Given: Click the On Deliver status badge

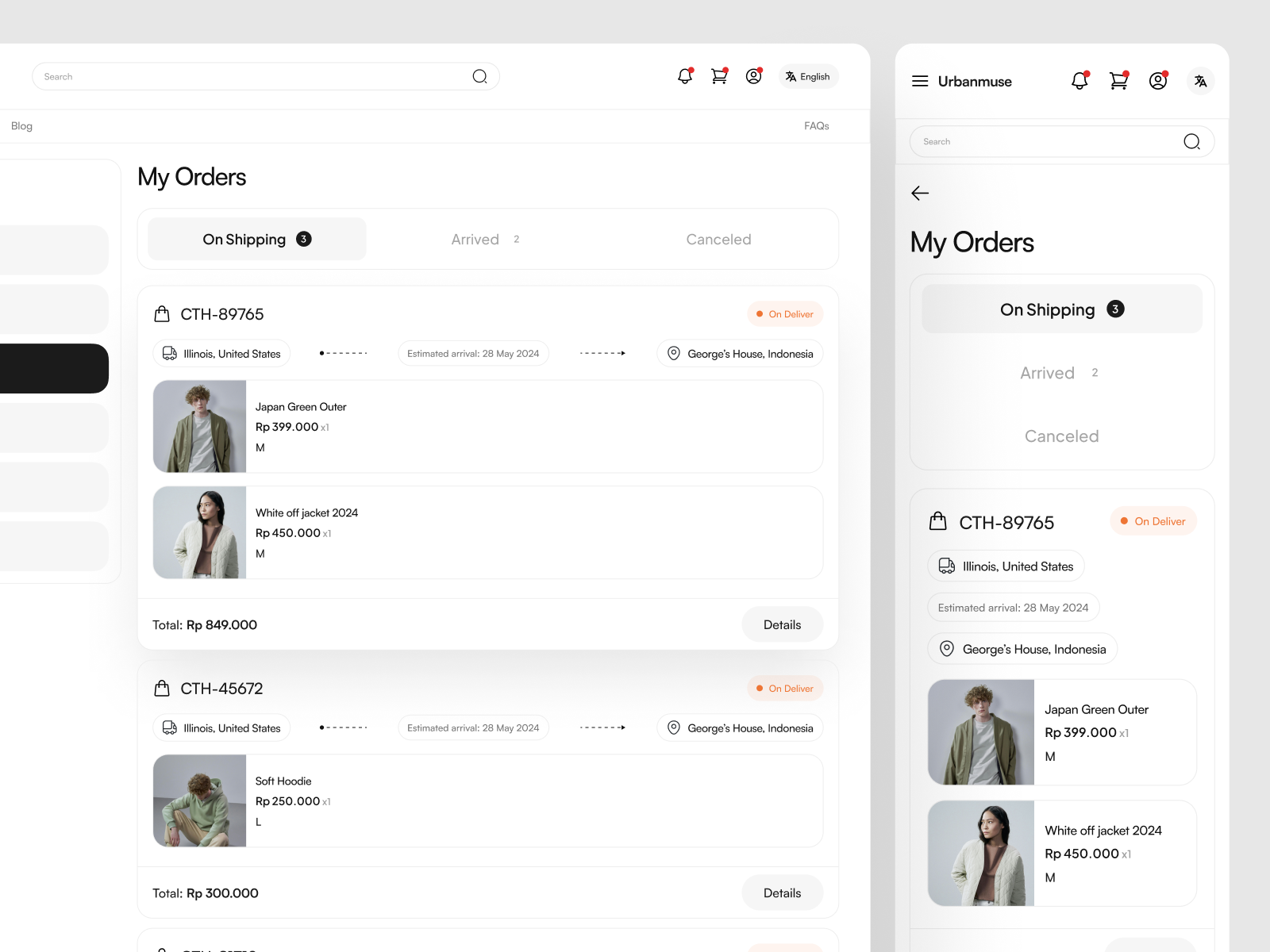Looking at the screenshot, I should [x=785, y=313].
